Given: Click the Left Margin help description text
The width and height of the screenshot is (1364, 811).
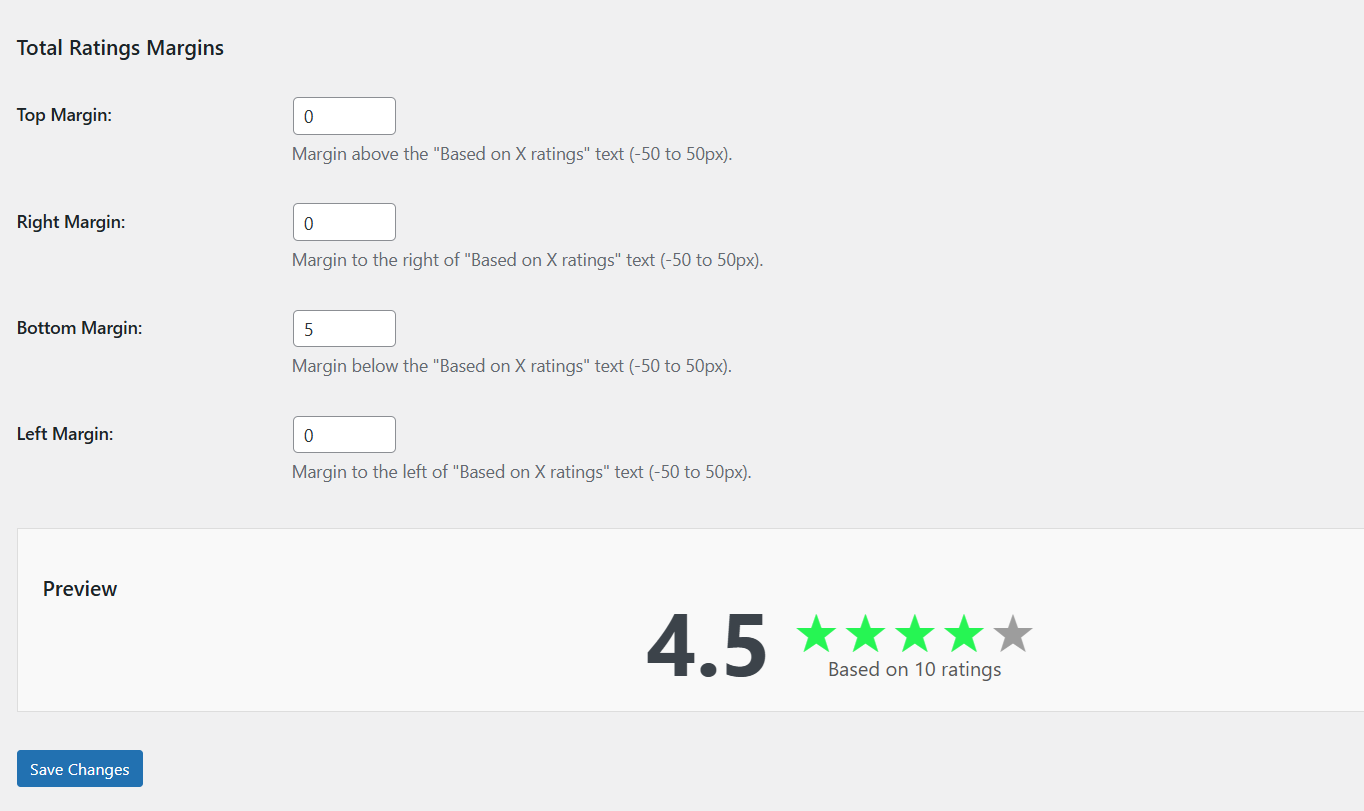Looking at the screenshot, I should point(522,472).
